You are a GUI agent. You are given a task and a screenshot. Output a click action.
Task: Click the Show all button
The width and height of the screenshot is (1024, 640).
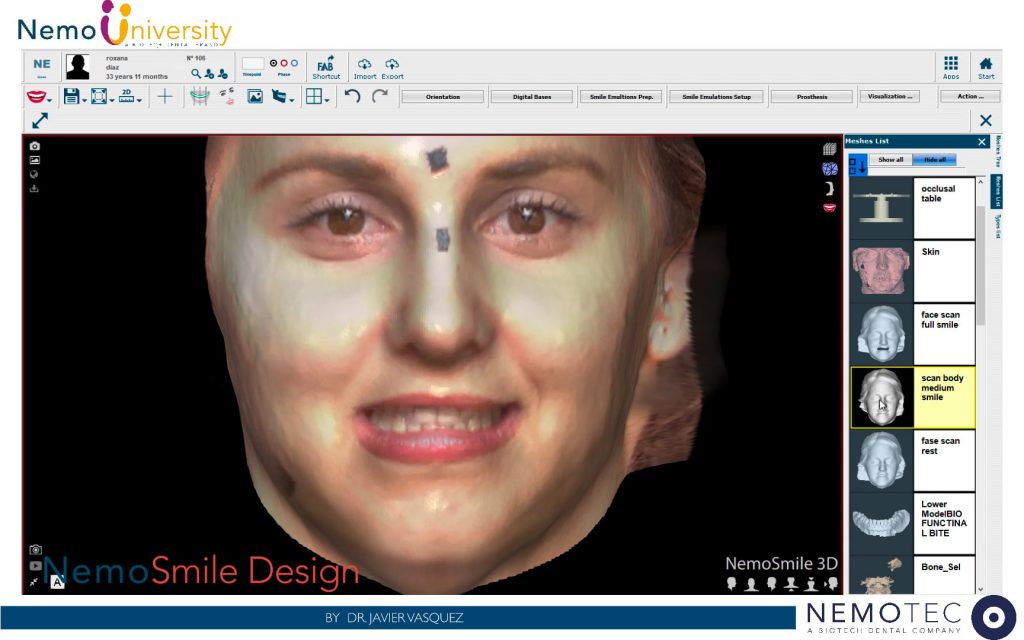pos(891,160)
